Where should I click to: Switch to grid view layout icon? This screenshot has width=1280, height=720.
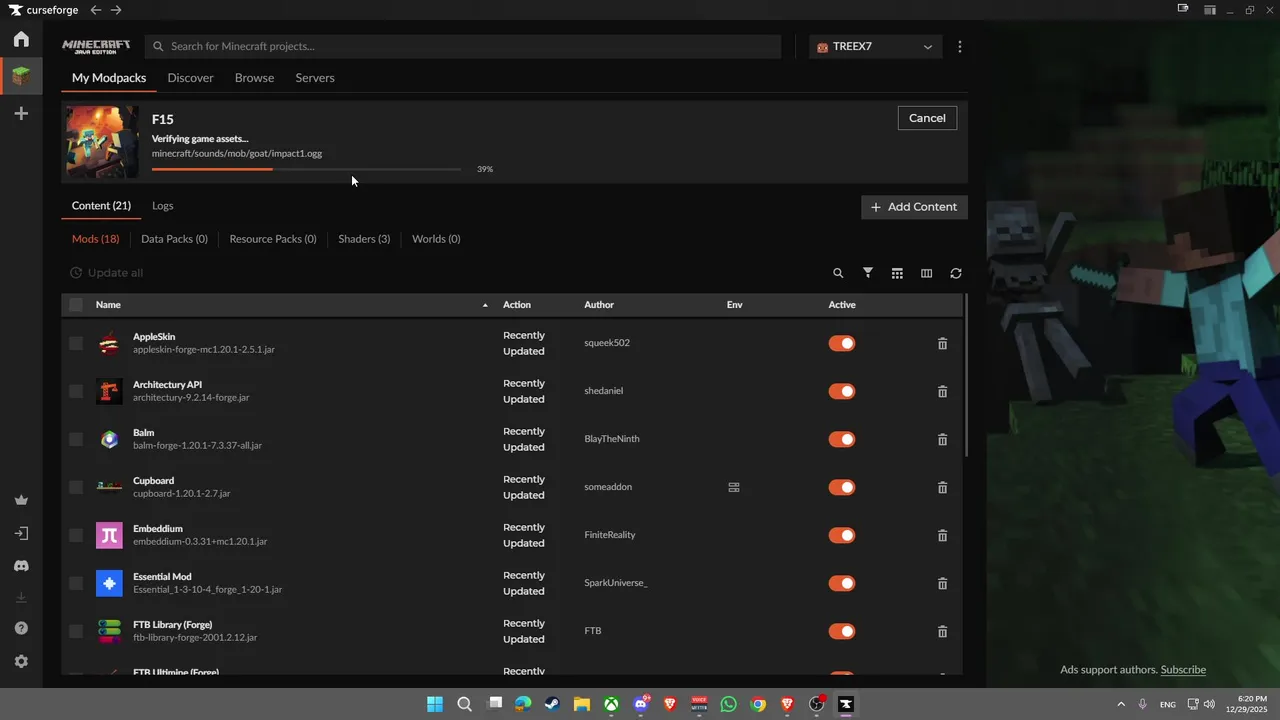[897, 273]
